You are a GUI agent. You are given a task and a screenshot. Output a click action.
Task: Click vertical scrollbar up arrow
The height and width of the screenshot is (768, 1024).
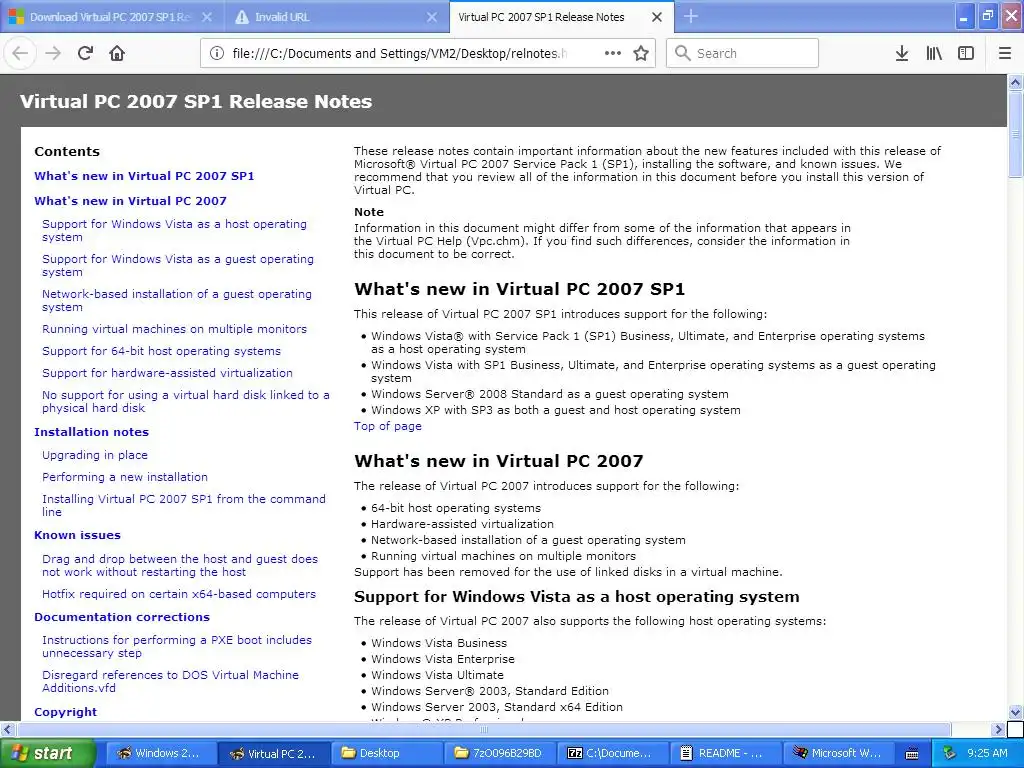click(x=1016, y=82)
